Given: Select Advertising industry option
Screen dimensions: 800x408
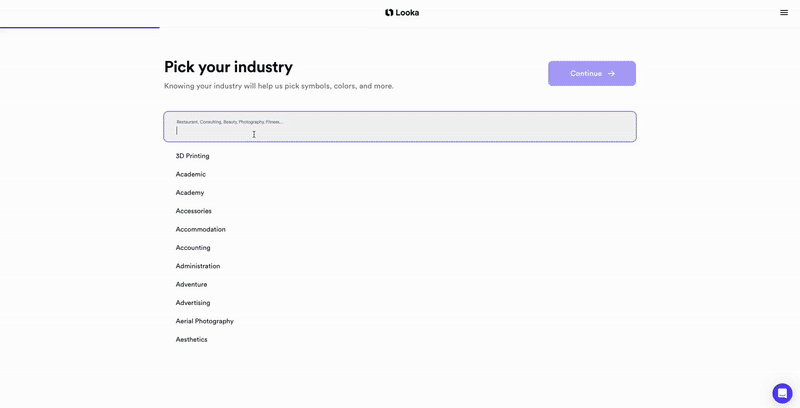Looking at the screenshot, I should coord(193,303).
